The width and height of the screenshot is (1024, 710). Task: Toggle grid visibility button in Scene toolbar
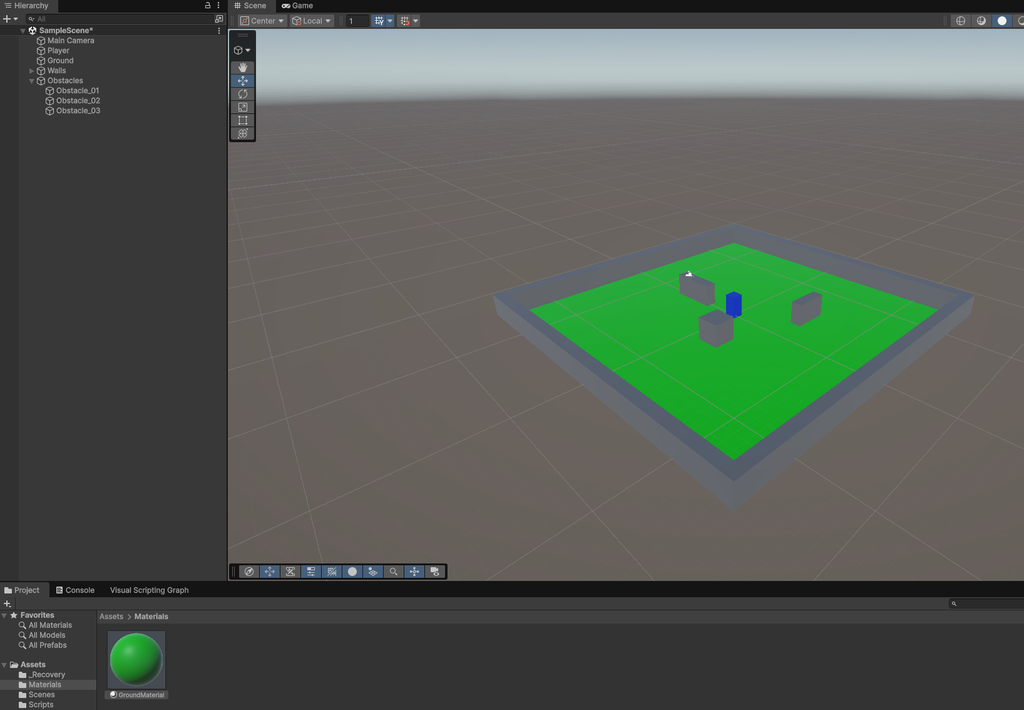pyautogui.click(x=379, y=21)
